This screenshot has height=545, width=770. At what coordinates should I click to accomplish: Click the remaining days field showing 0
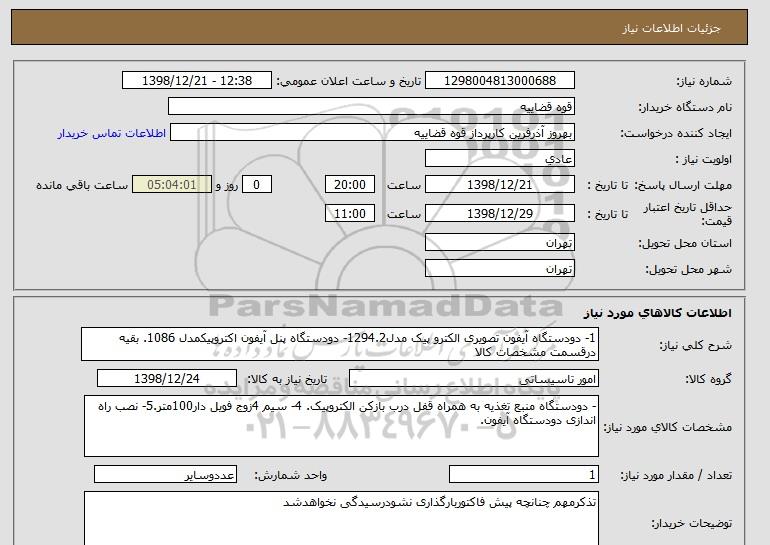click(x=256, y=185)
